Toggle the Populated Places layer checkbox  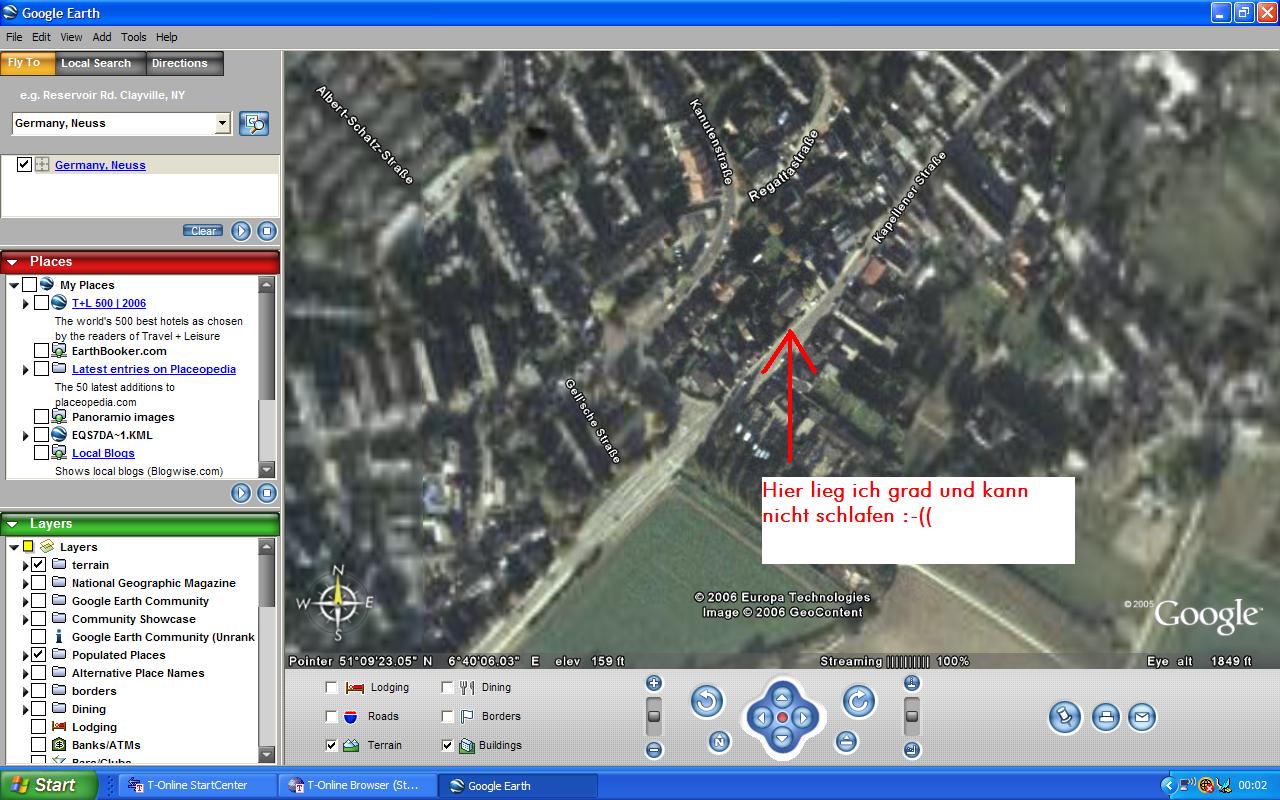tap(39, 655)
